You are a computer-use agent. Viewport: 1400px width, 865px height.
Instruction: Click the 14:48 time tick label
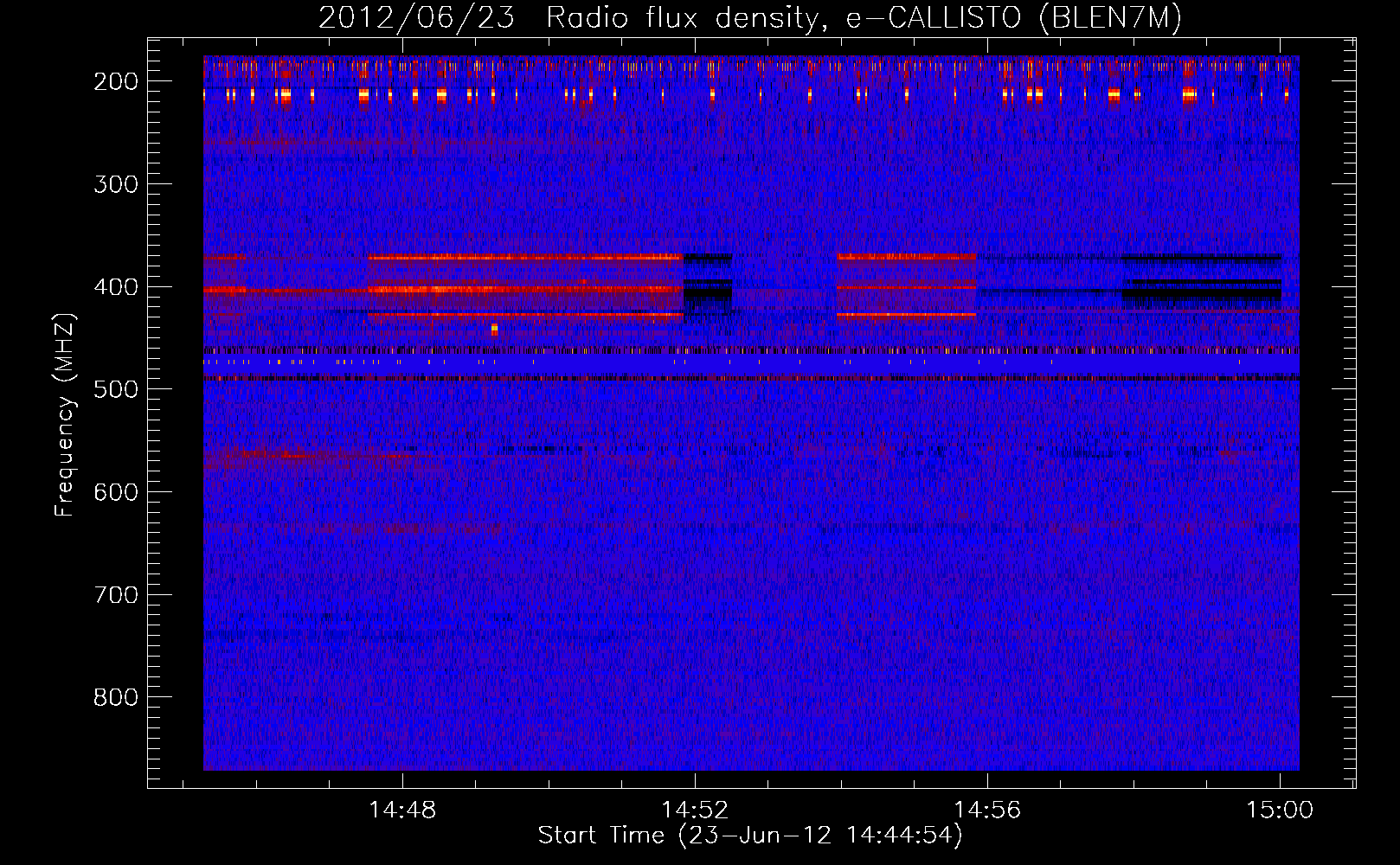click(x=402, y=811)
